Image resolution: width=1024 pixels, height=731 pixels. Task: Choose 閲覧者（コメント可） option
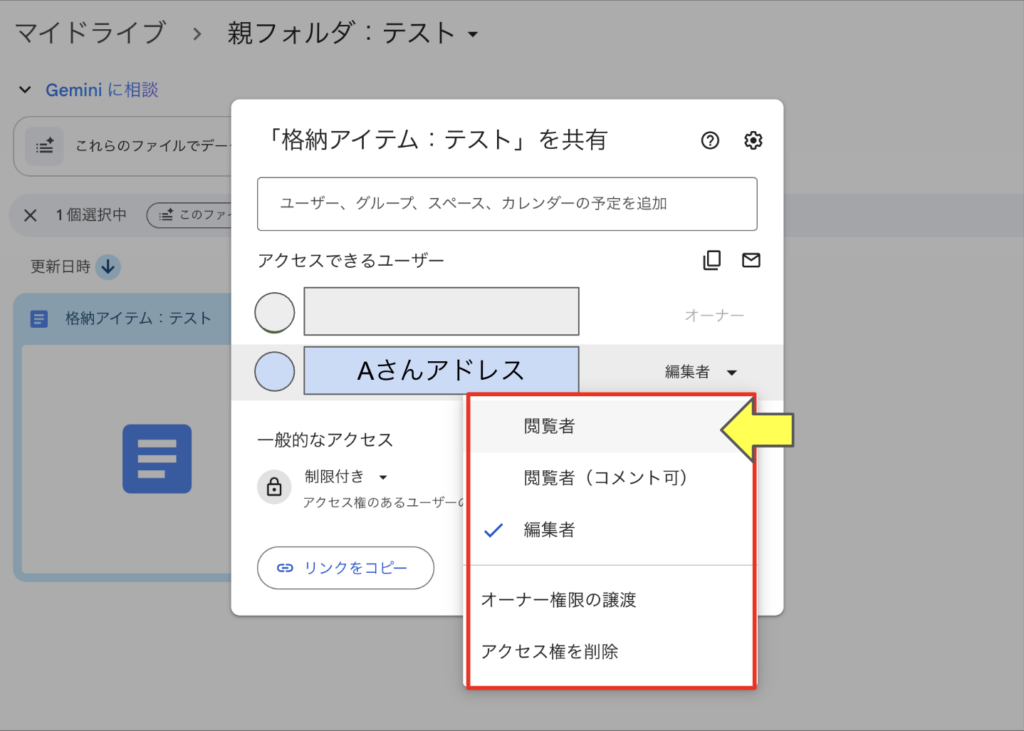(607, 478)
